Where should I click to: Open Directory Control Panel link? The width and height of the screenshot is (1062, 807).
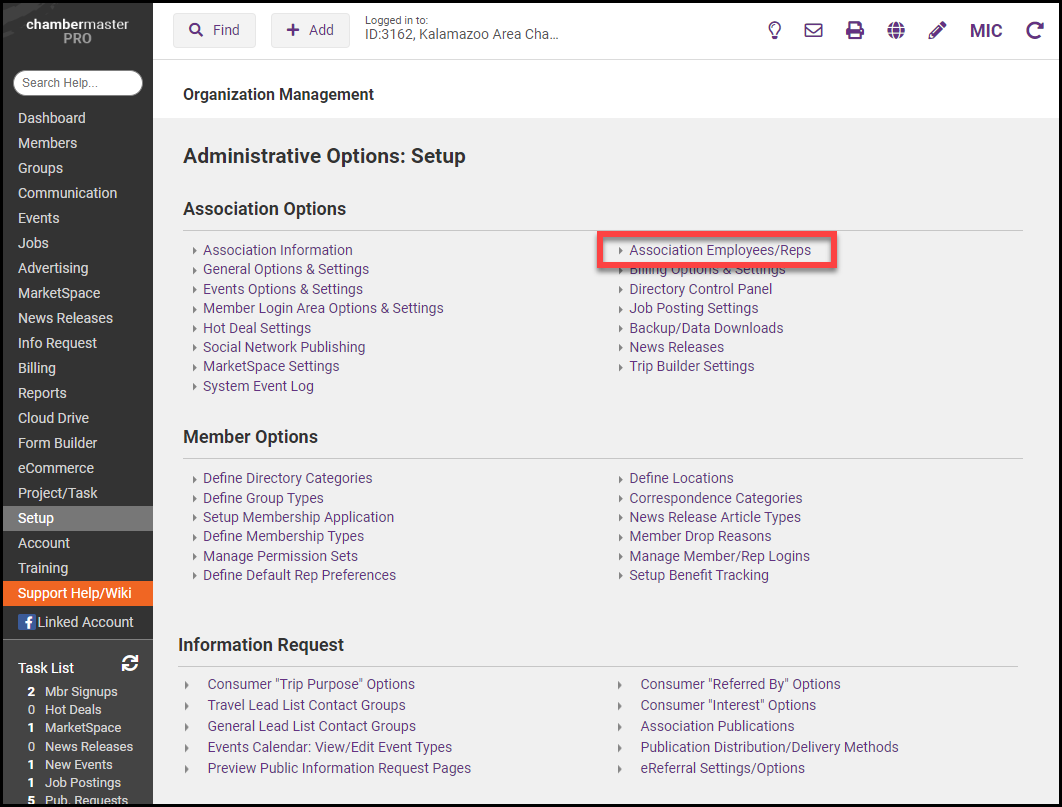coord(700,289)
